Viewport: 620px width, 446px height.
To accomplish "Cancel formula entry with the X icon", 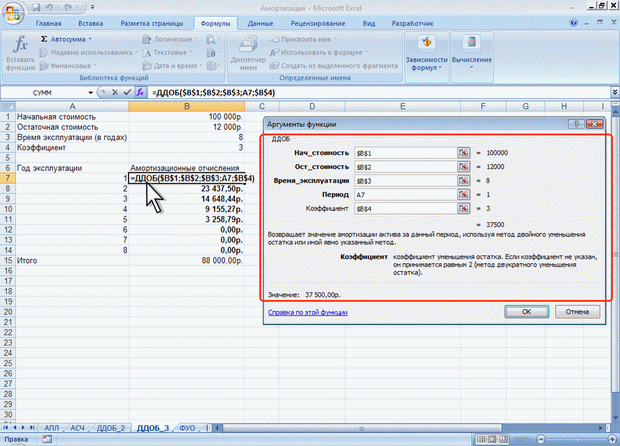I will 115,92.
